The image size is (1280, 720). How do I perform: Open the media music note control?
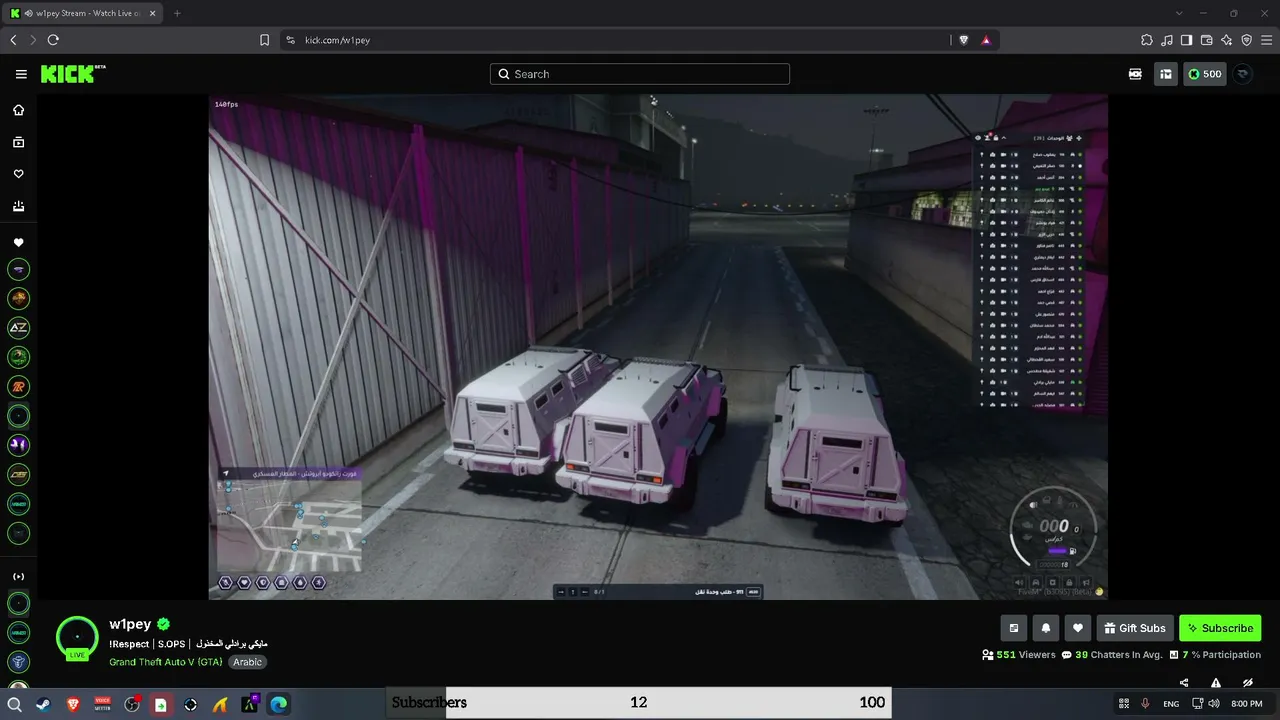(x=1167, y=40)
